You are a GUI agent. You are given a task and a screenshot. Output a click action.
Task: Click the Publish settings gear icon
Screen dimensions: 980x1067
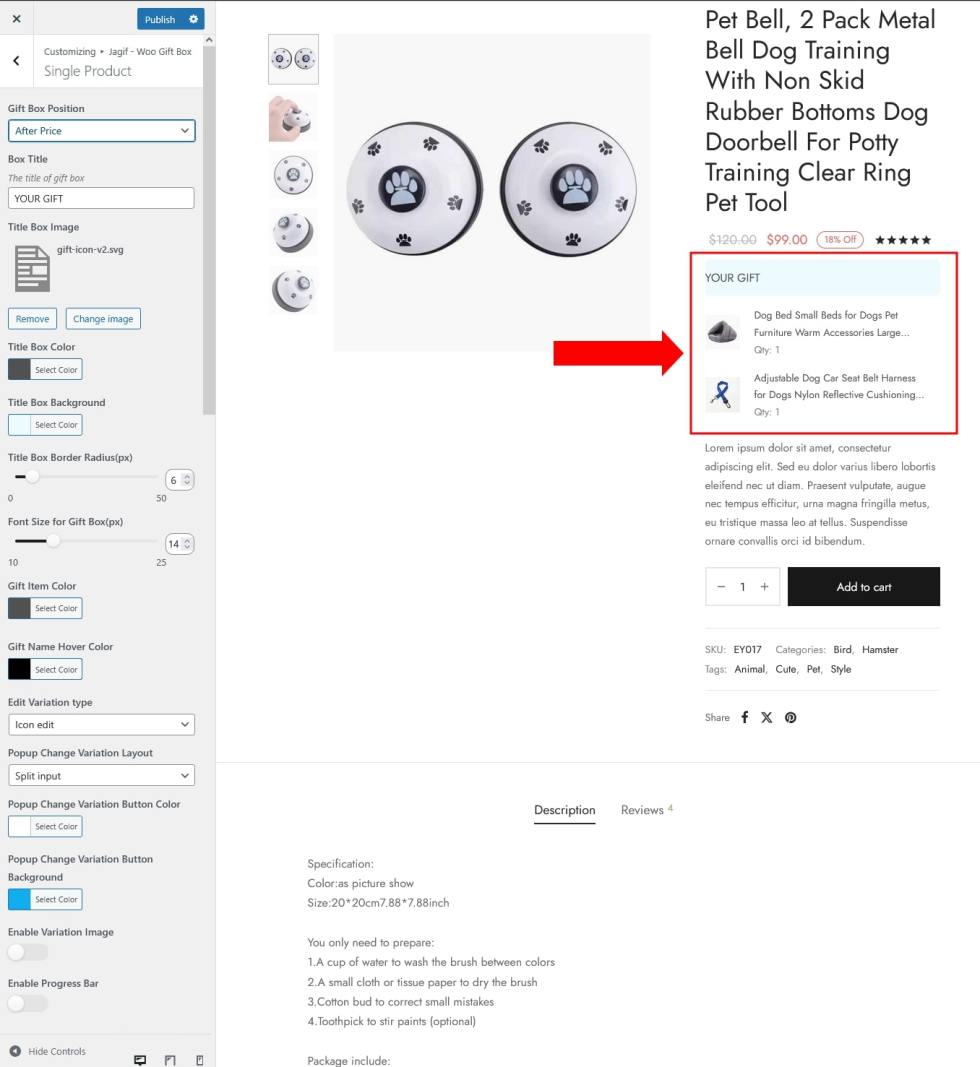194,19
